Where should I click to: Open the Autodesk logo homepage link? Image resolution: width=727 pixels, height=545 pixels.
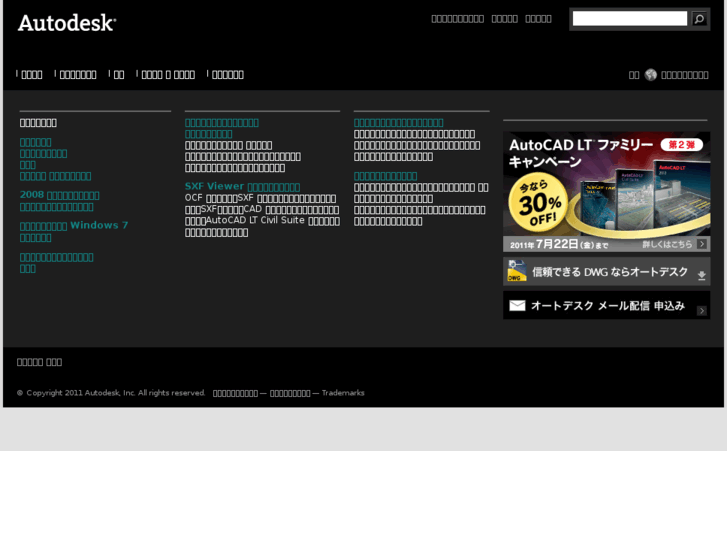click(67, 23)
